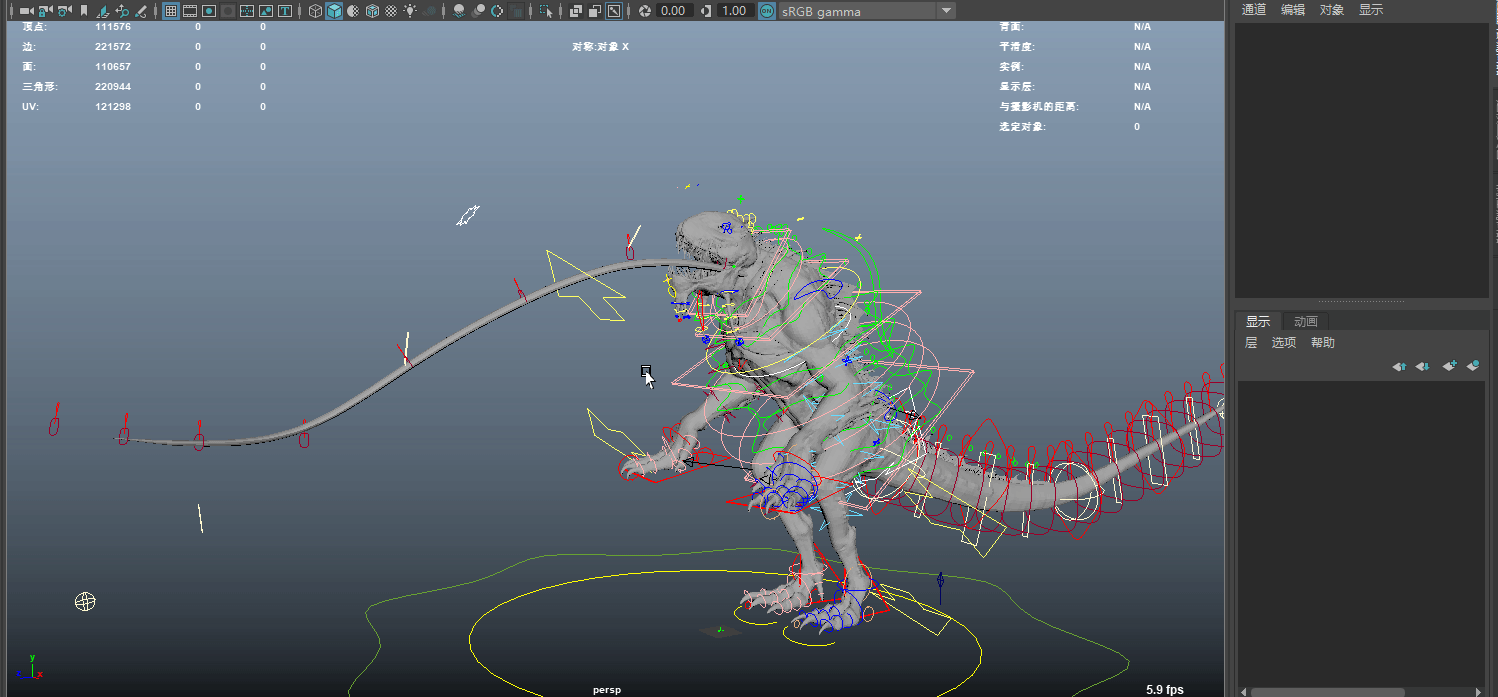
Task: Toggle the safe title display
Action: tap(284, 11)
